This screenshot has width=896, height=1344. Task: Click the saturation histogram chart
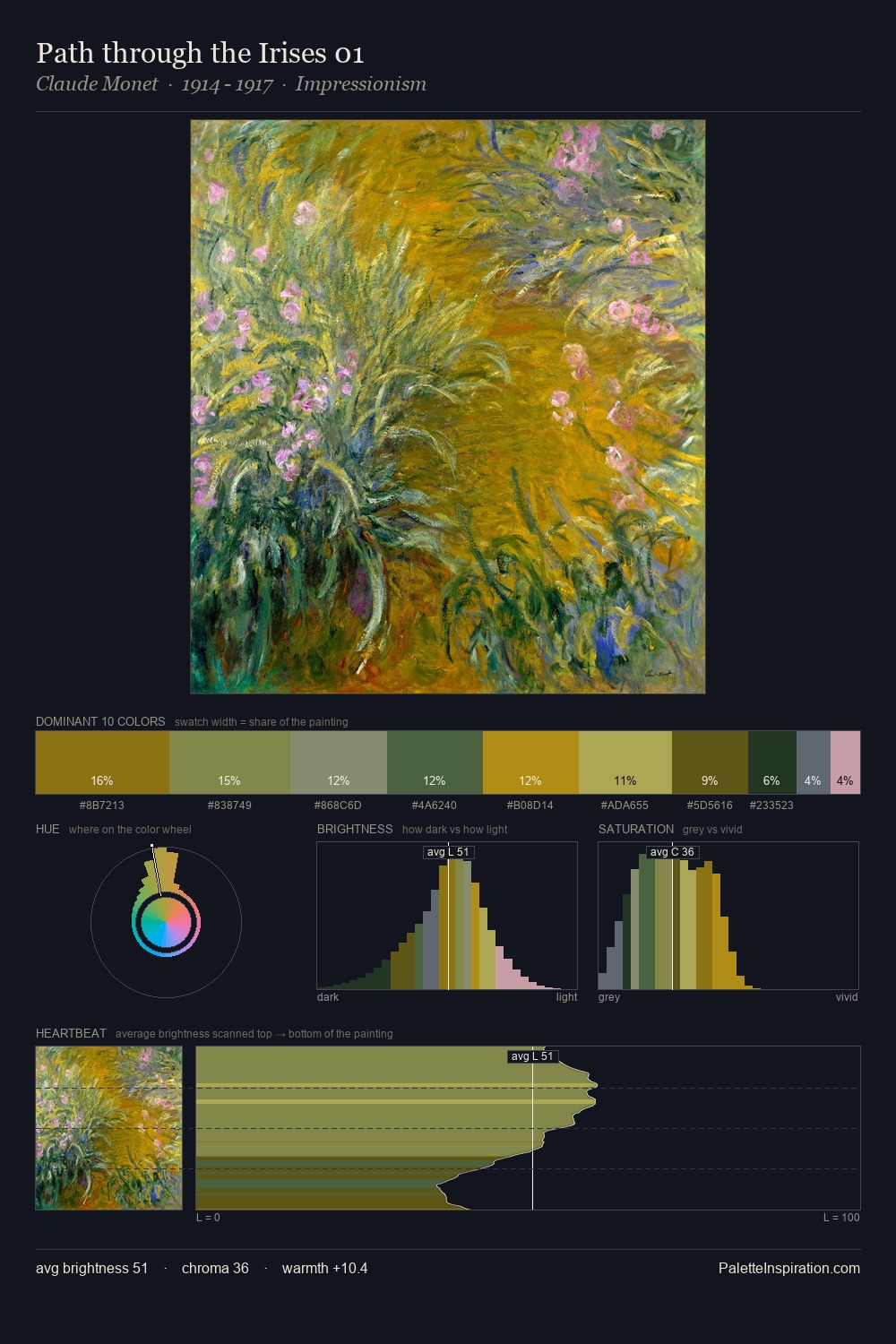point(728,916)
